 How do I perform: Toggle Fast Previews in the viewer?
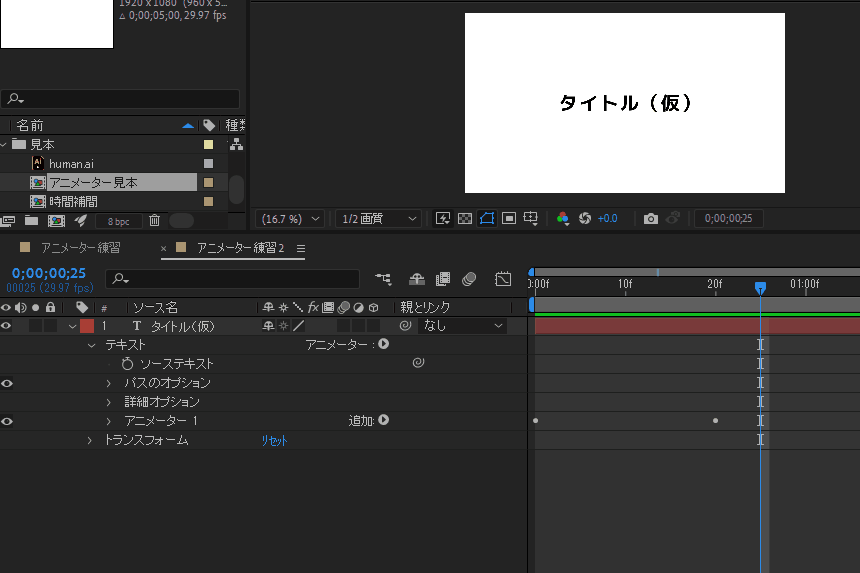pyautogui.click(x=443, y=218)
